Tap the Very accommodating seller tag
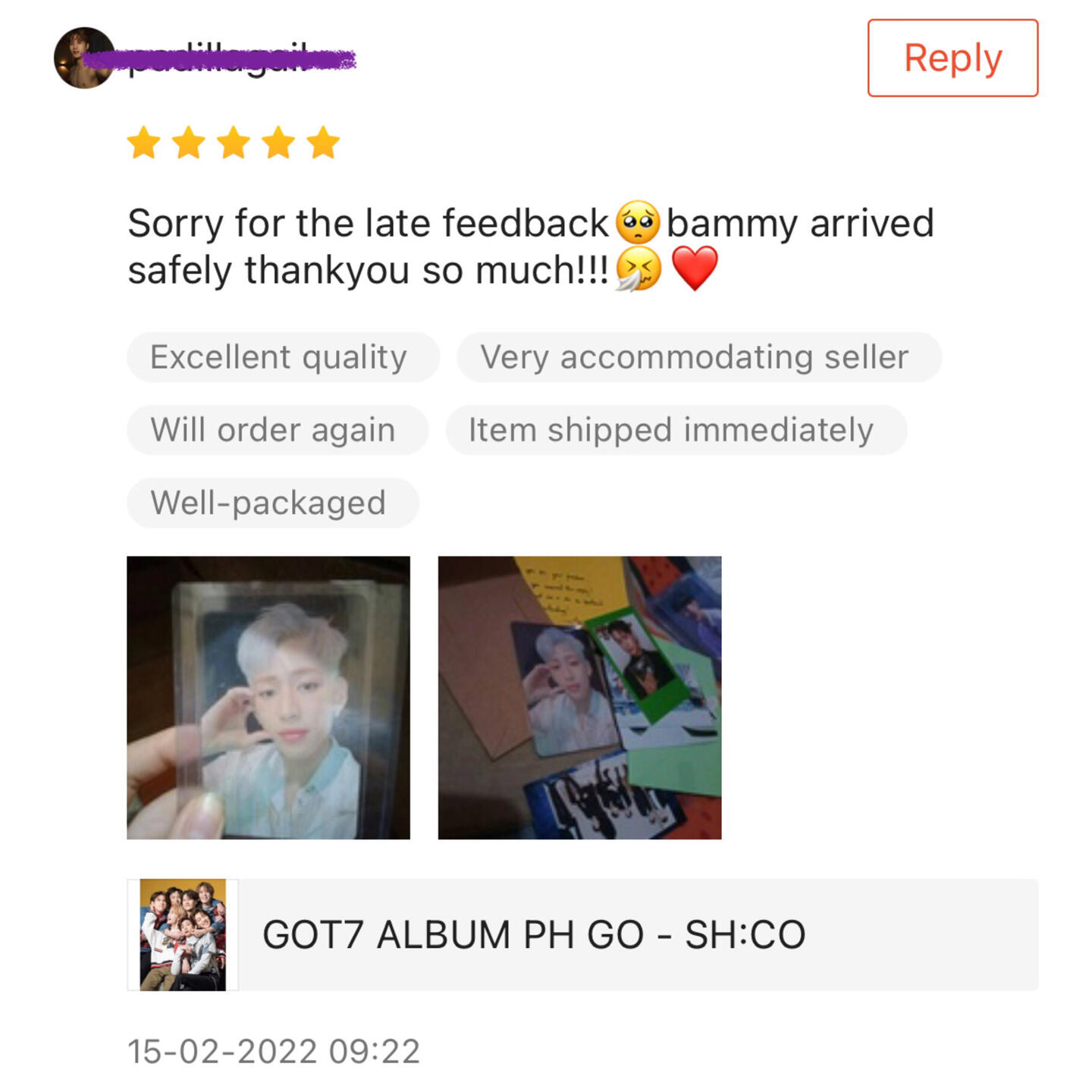 (x=699, y=357)
